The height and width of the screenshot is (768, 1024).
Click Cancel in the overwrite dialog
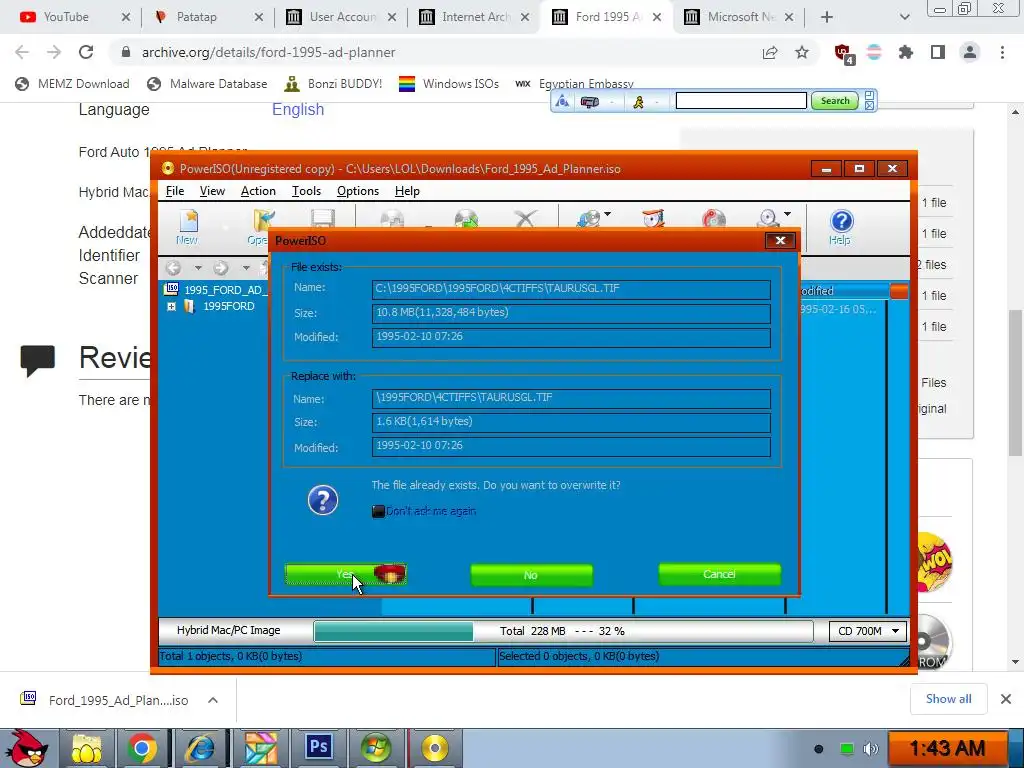720,575
